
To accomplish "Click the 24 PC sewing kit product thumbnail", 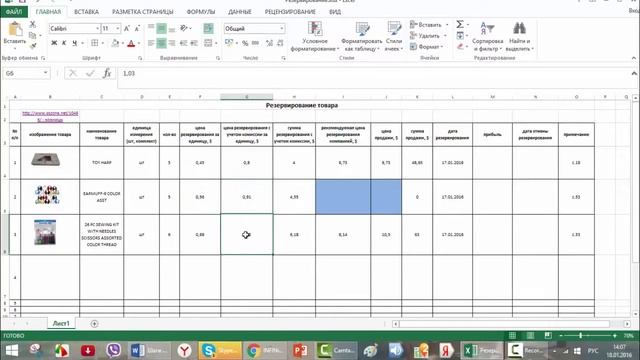I will [x=45, y=232].
